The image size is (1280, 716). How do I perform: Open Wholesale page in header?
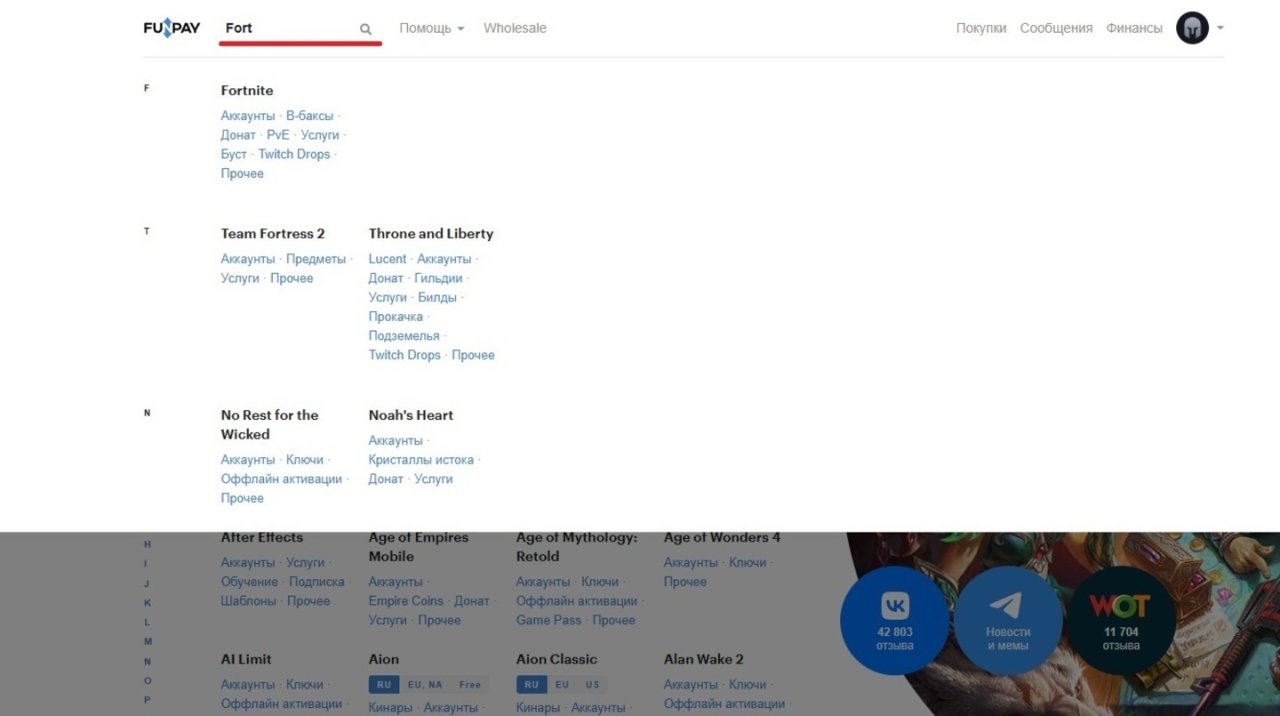(515, 28)
